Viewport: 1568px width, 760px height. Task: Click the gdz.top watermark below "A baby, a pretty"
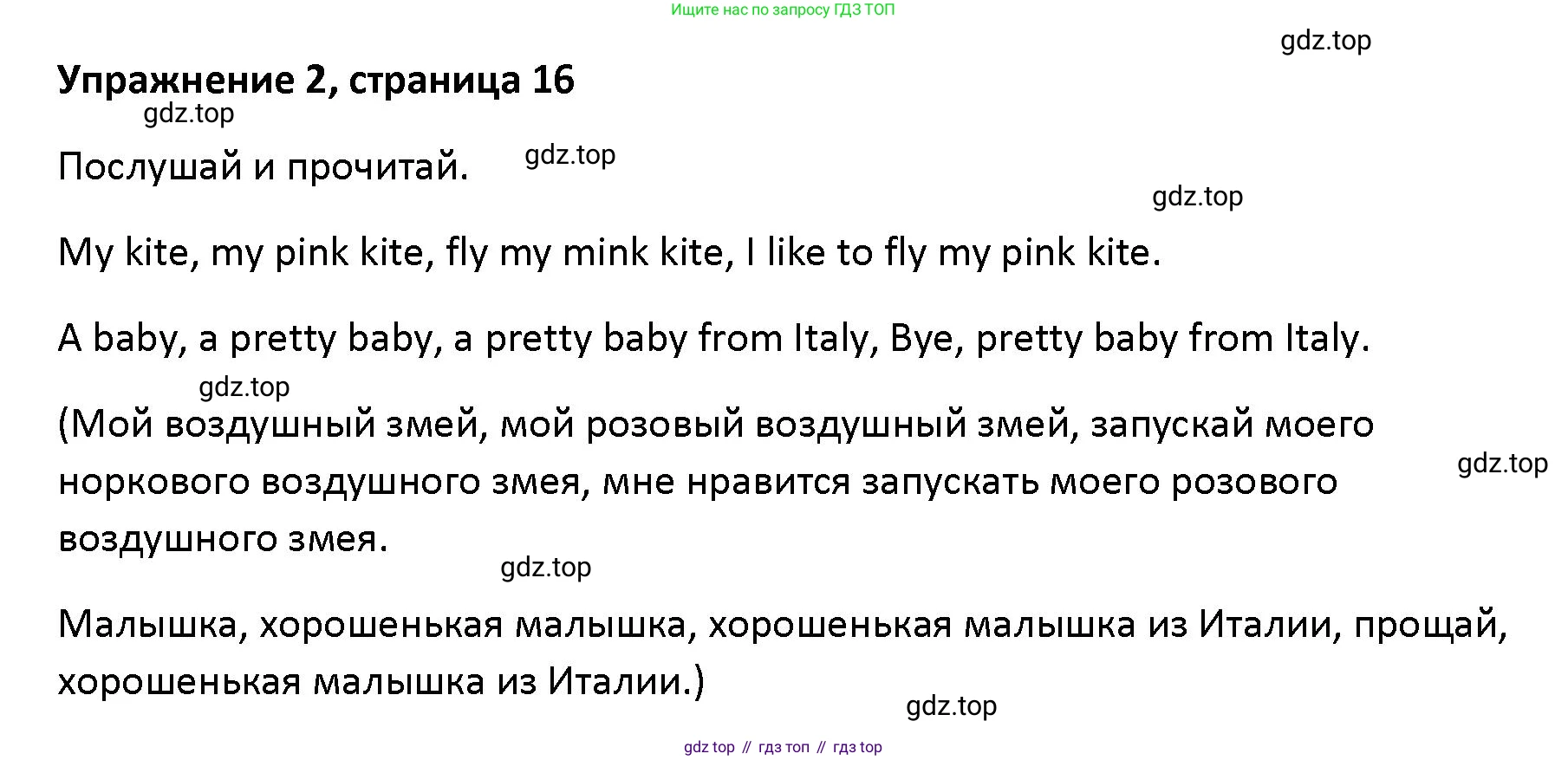coord(244,386)
